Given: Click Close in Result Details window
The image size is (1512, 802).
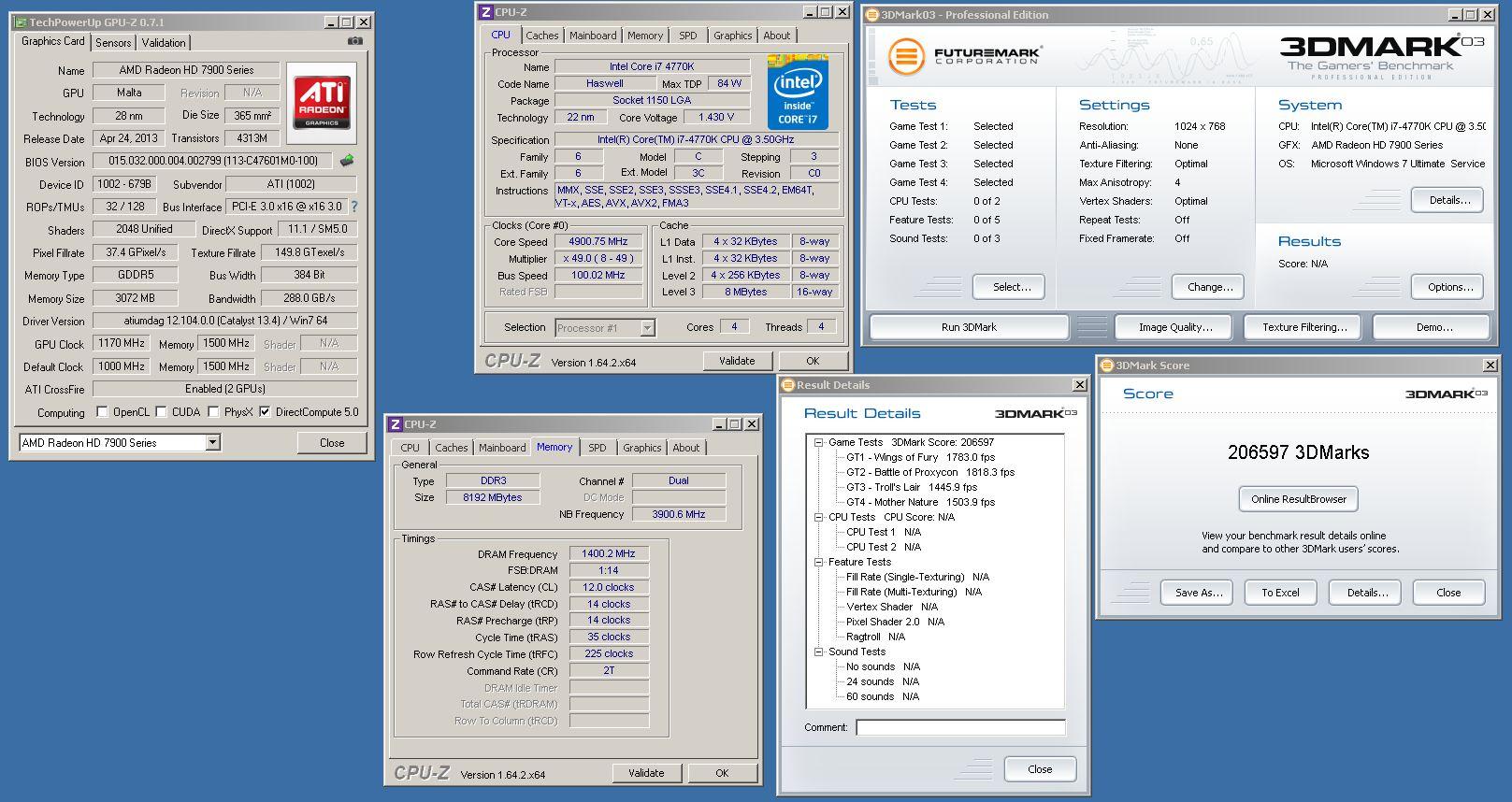Looking at the screenshot, I should [1040, 769].
